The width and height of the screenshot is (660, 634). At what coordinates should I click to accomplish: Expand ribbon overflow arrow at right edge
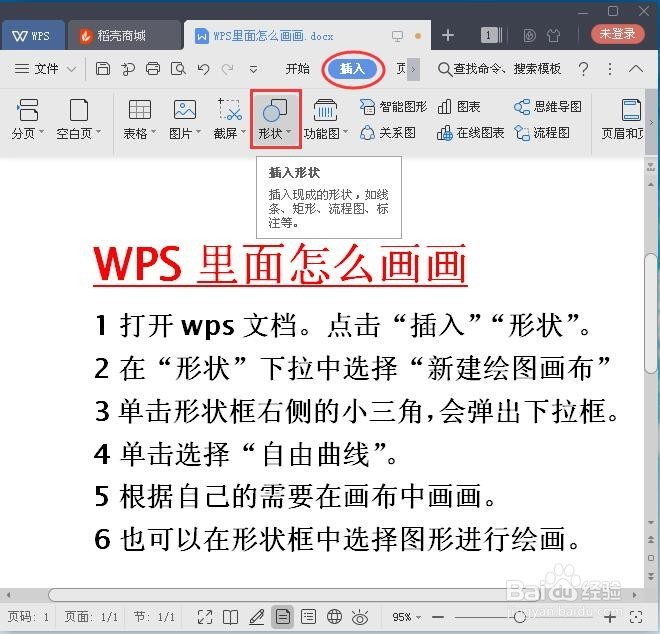coord(651,123)
